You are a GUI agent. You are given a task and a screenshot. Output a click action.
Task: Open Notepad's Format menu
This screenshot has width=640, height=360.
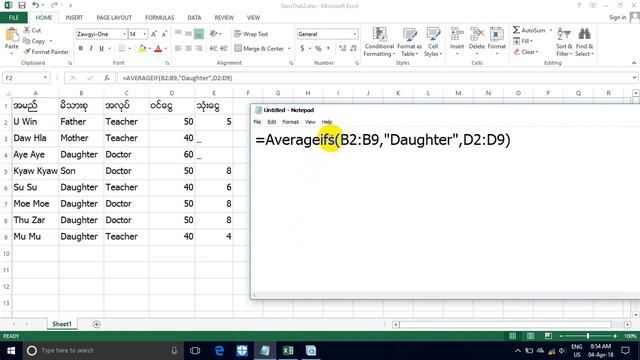point(291,122)
